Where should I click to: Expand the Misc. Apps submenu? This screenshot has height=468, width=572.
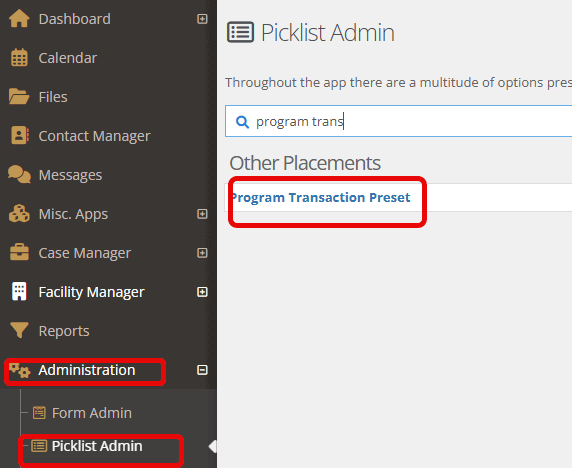[x=202, y=214]
